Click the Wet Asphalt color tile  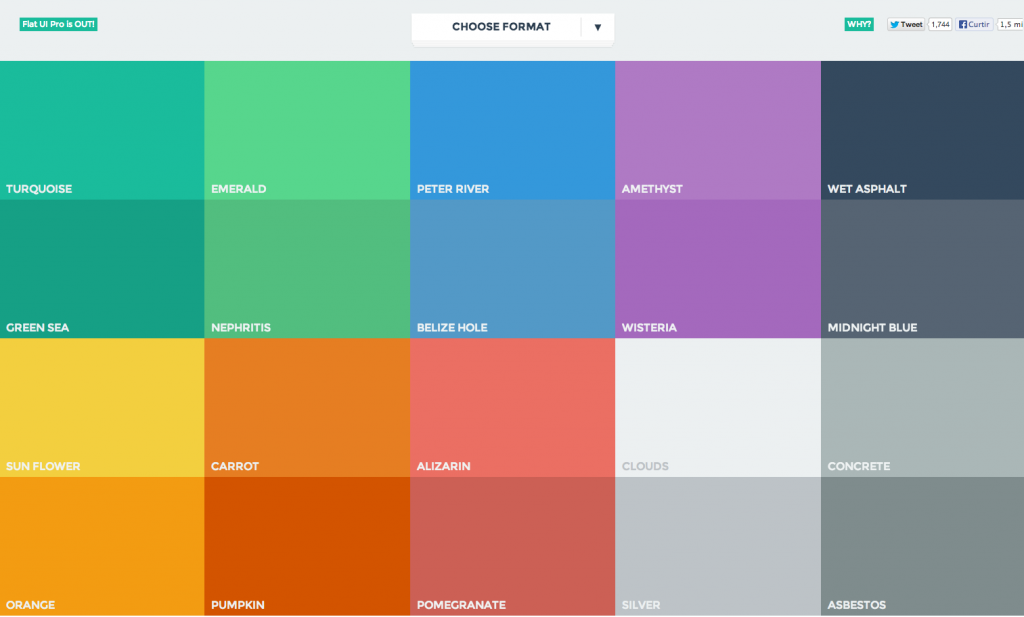[x=922, y=130]
